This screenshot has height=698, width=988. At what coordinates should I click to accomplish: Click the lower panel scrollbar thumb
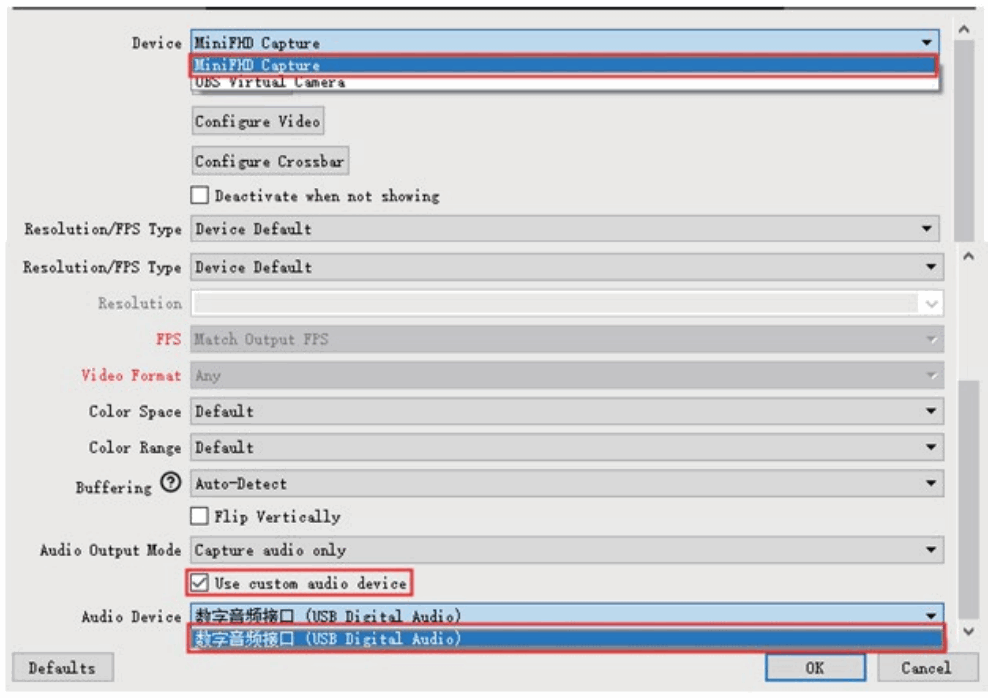(x=968, y=500)
